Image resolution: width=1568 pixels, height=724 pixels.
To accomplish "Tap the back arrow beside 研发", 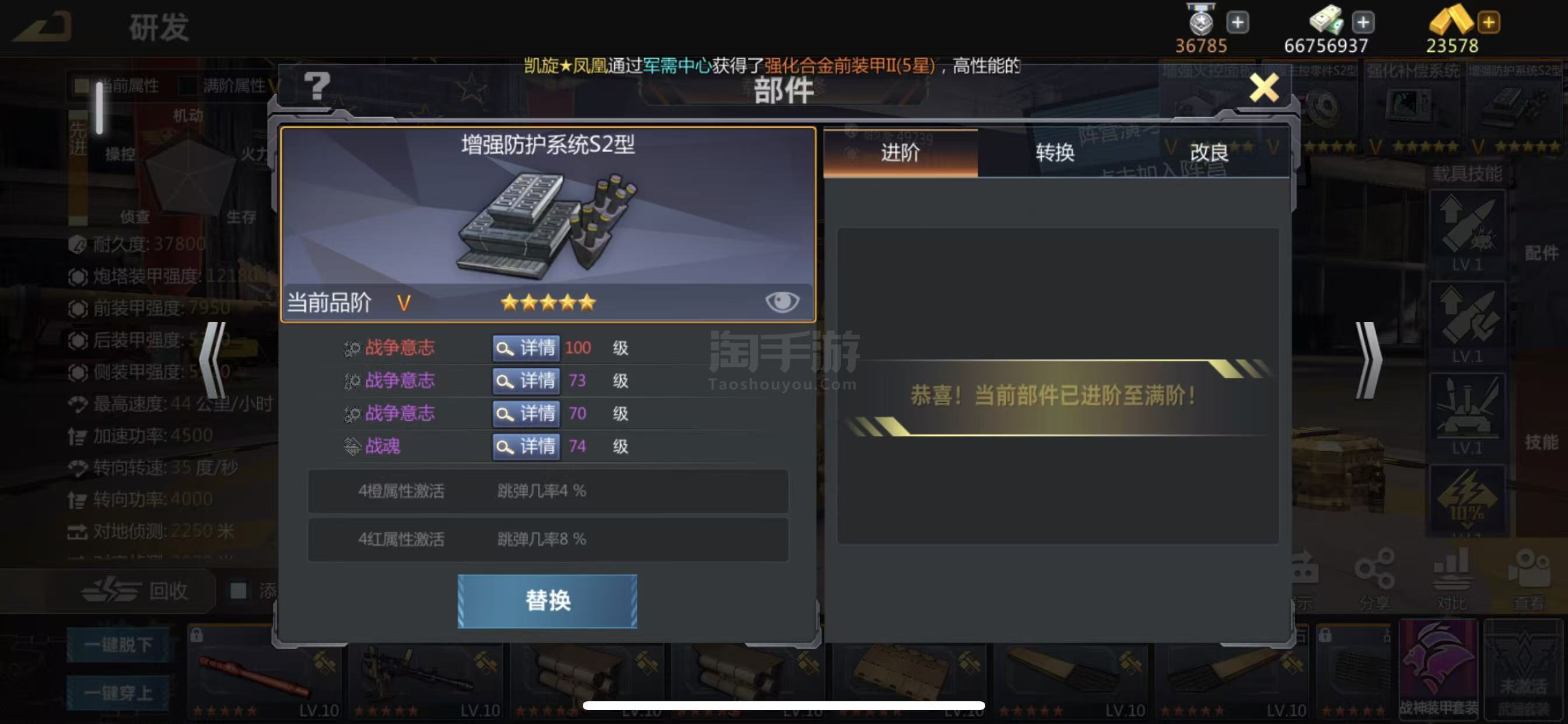I will click(x=43, y=27).
